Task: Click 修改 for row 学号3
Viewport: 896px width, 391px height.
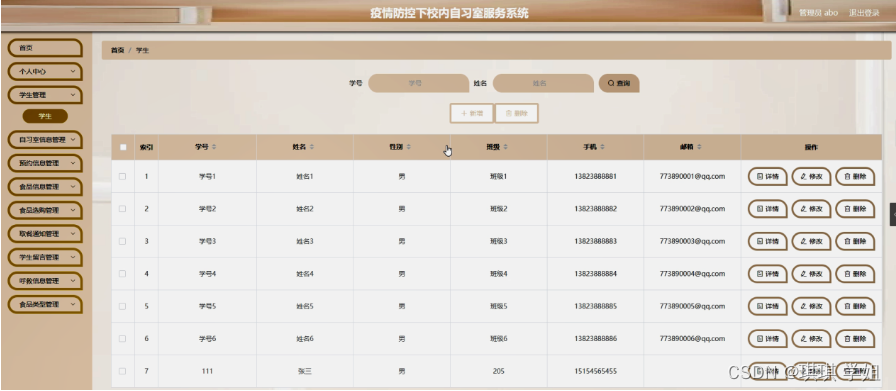Action: (x=811, y=242)
